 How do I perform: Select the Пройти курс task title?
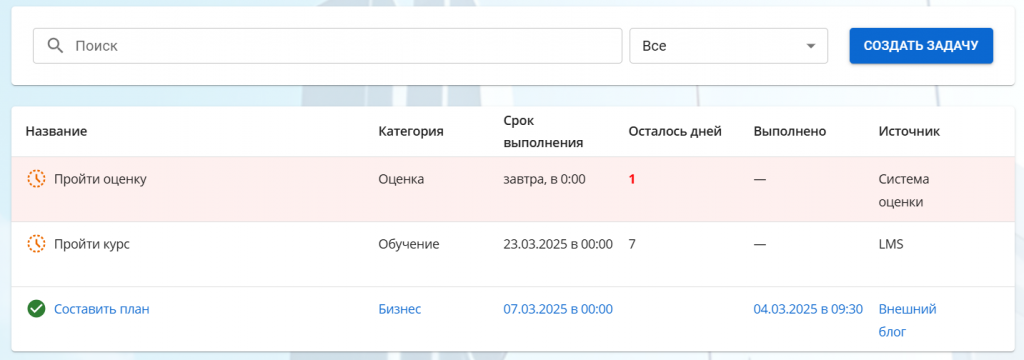click(x=91, y=244)
